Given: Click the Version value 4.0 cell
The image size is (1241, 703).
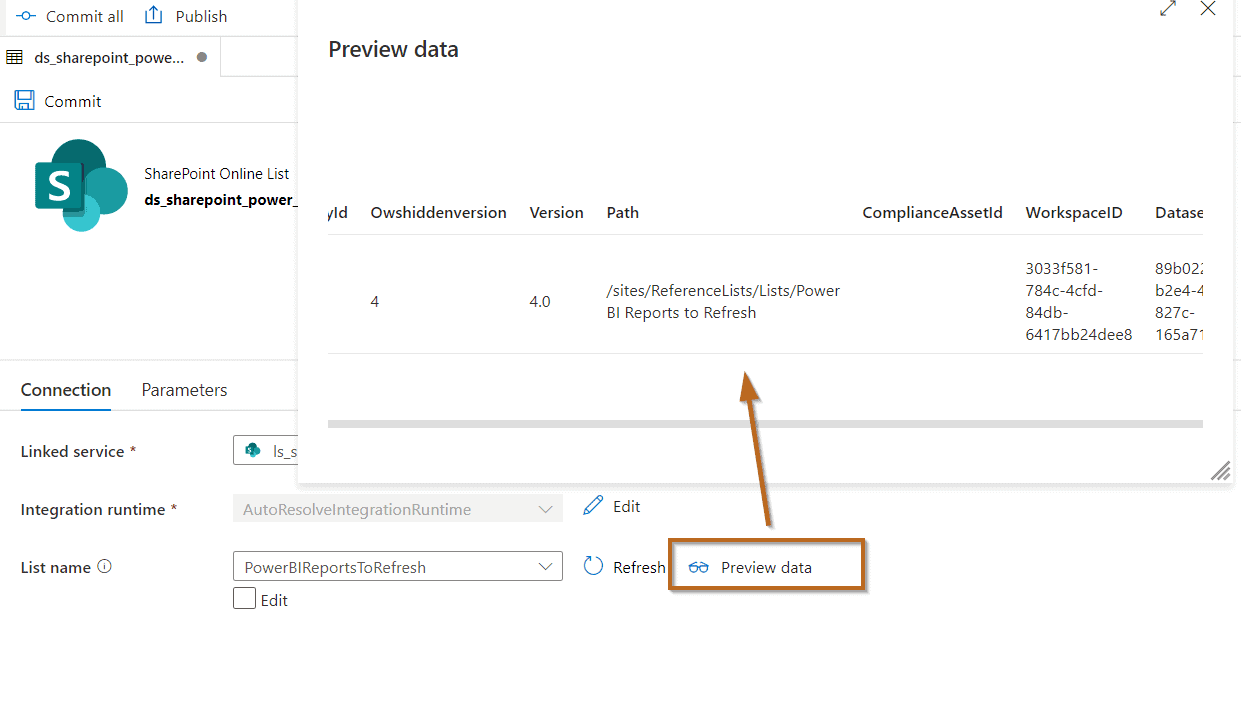Looking at the screenshot, I should 540,301.
